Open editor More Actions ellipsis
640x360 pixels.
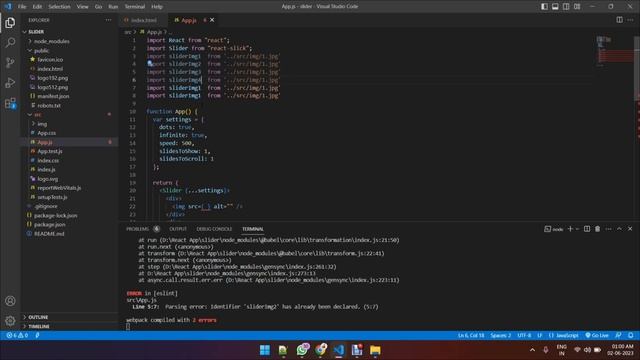[x=630, y=20]
